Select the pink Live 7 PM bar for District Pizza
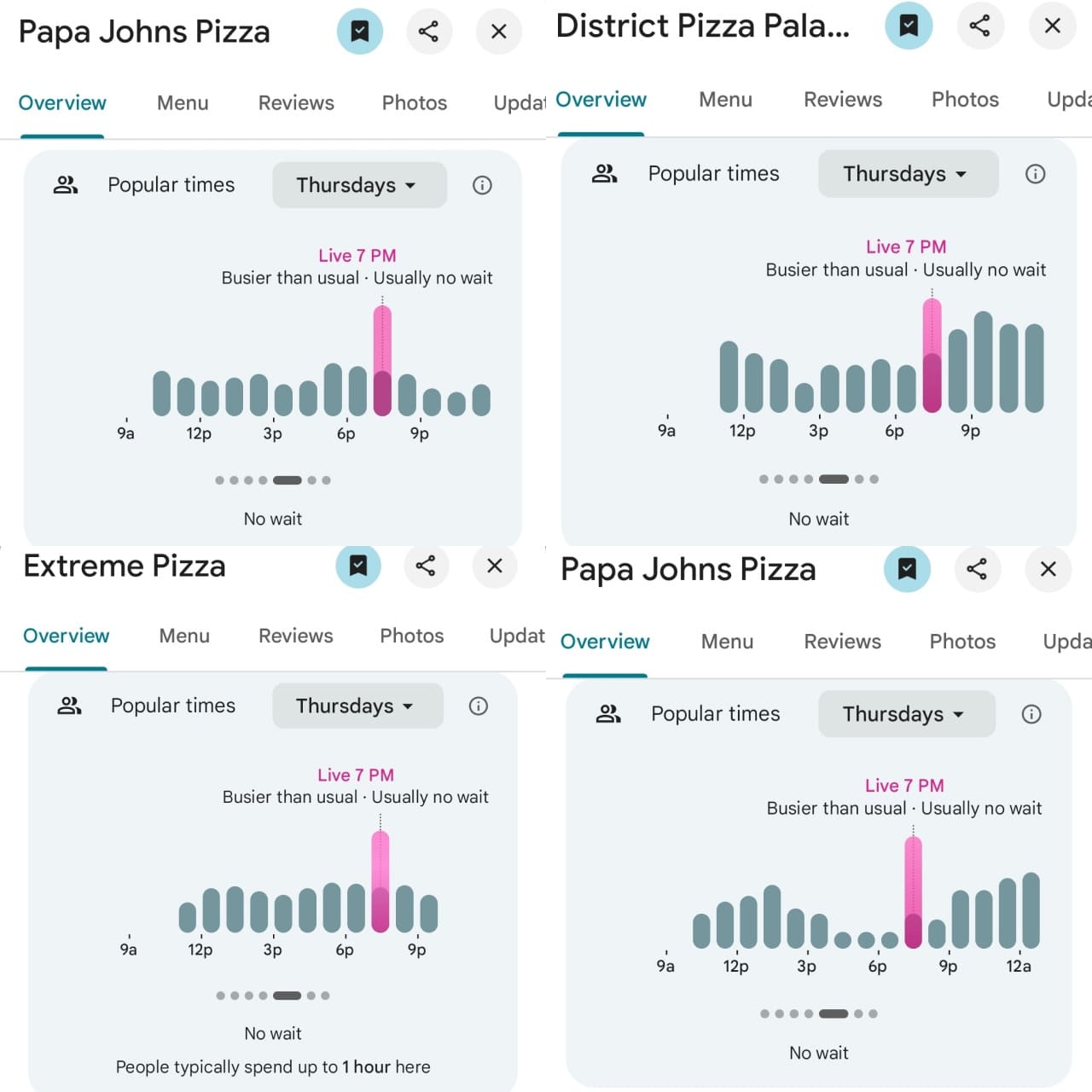The width and height of the screenshot is (1092, 1092). 932,356
